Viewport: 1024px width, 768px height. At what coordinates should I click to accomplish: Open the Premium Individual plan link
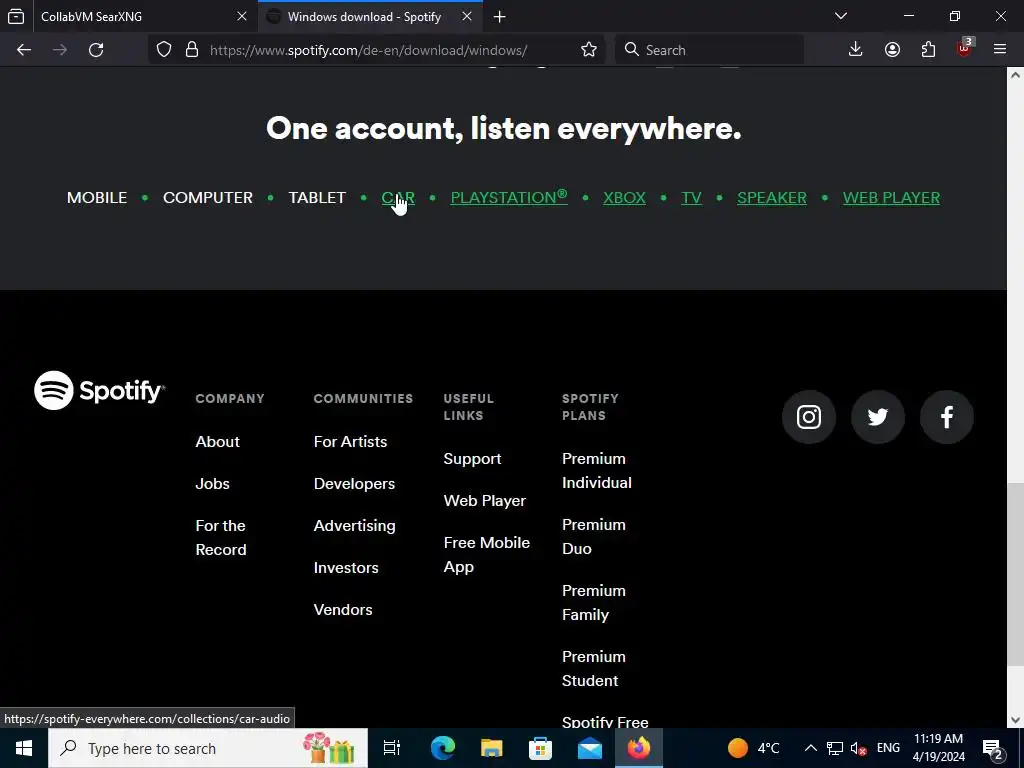coord(596,470)
